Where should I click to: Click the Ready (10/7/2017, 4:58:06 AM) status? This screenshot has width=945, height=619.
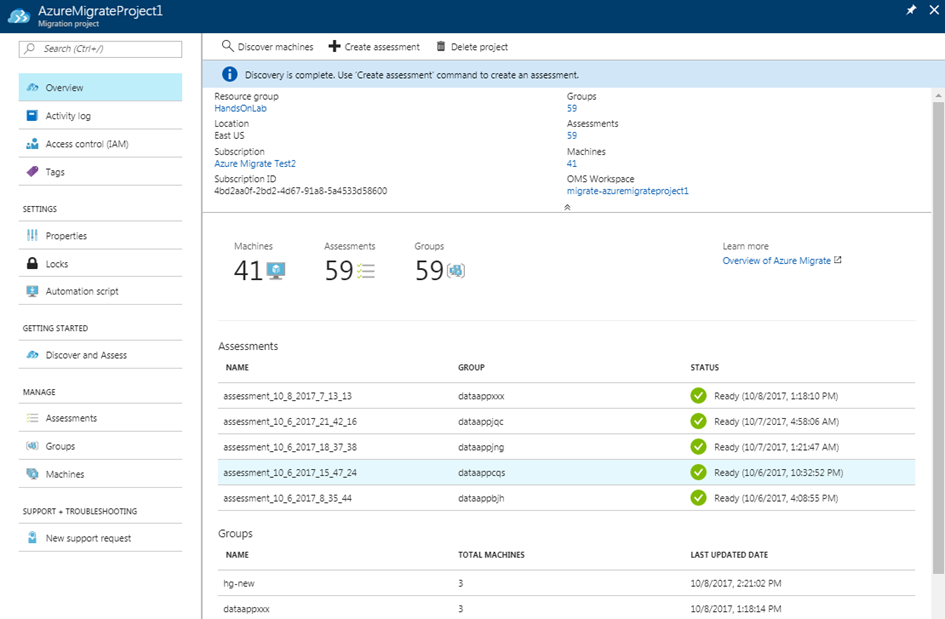pos(776,421)
